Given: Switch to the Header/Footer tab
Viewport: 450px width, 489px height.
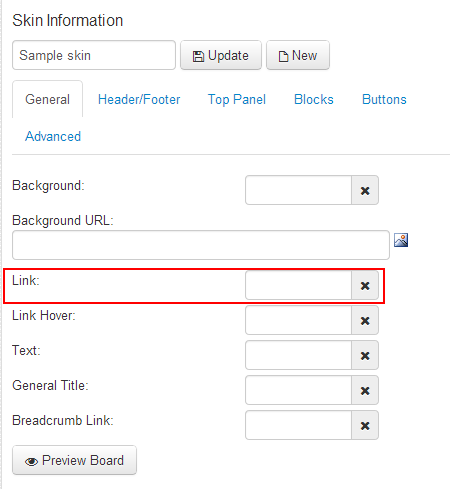Looking at the screenshot, I should [x=139, y=99].
